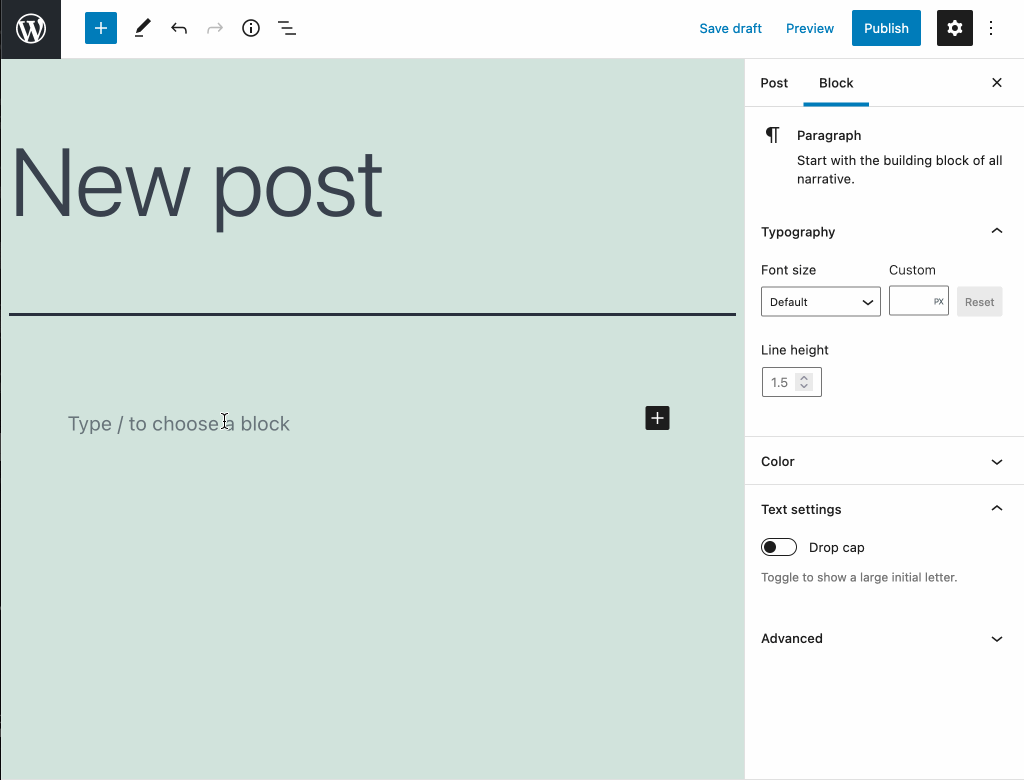
Task: Preview the post
Action: pyautogui.click(x=809, y=28)
